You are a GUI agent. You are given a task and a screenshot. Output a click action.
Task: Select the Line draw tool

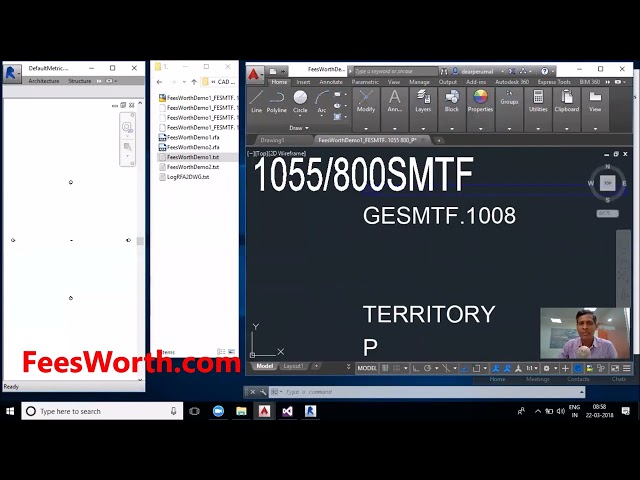(x=256, y=101)
